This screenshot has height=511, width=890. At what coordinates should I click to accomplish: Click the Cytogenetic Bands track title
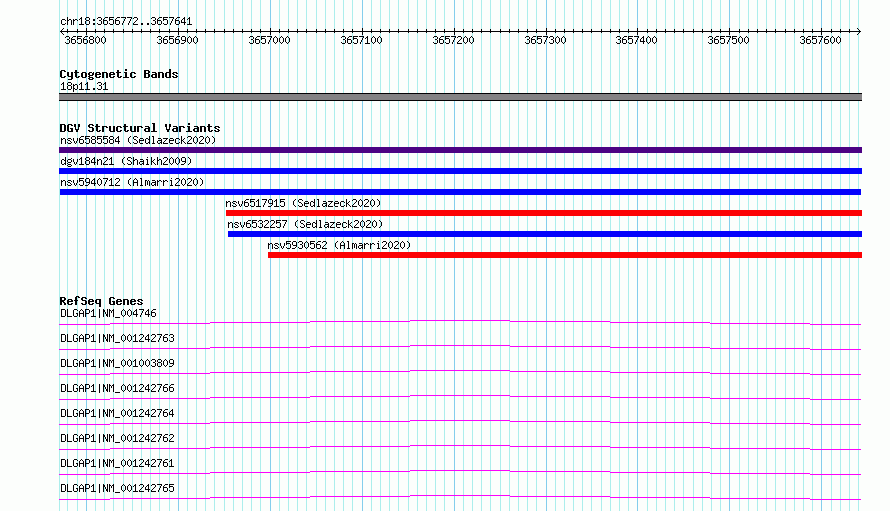click(119, 74)
